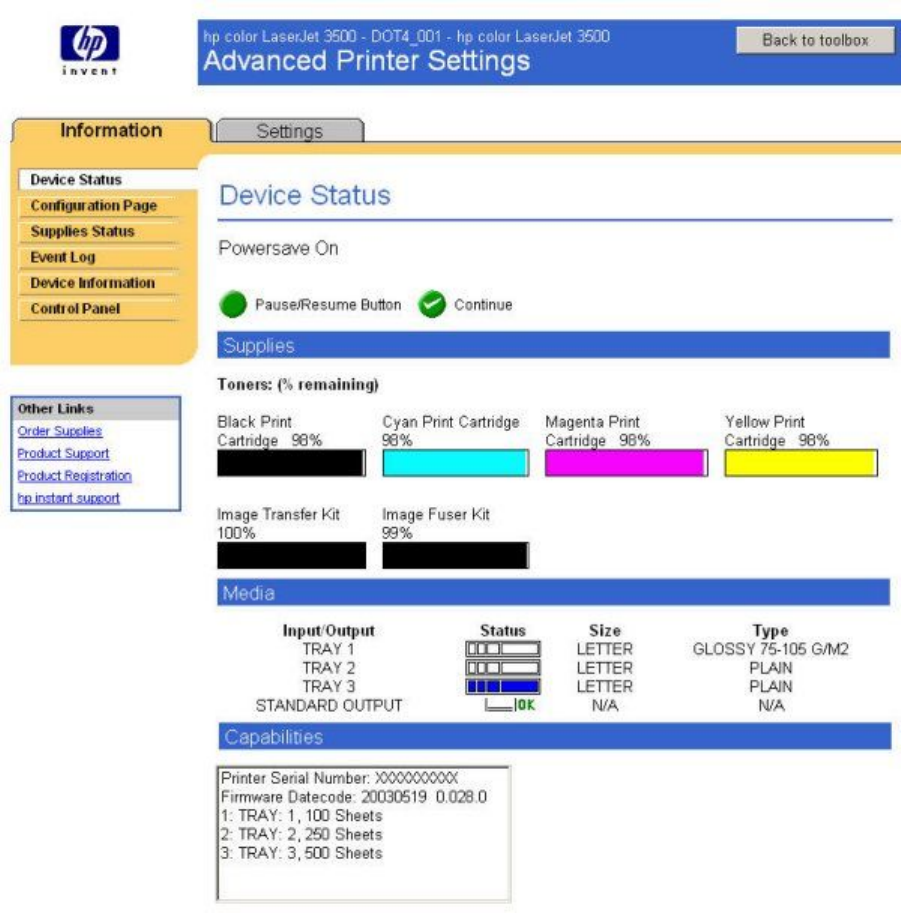Click the Standard Output OK status icon
This screenshot has width=901, height=913.
pyautogui.click(x=510, y=706)
